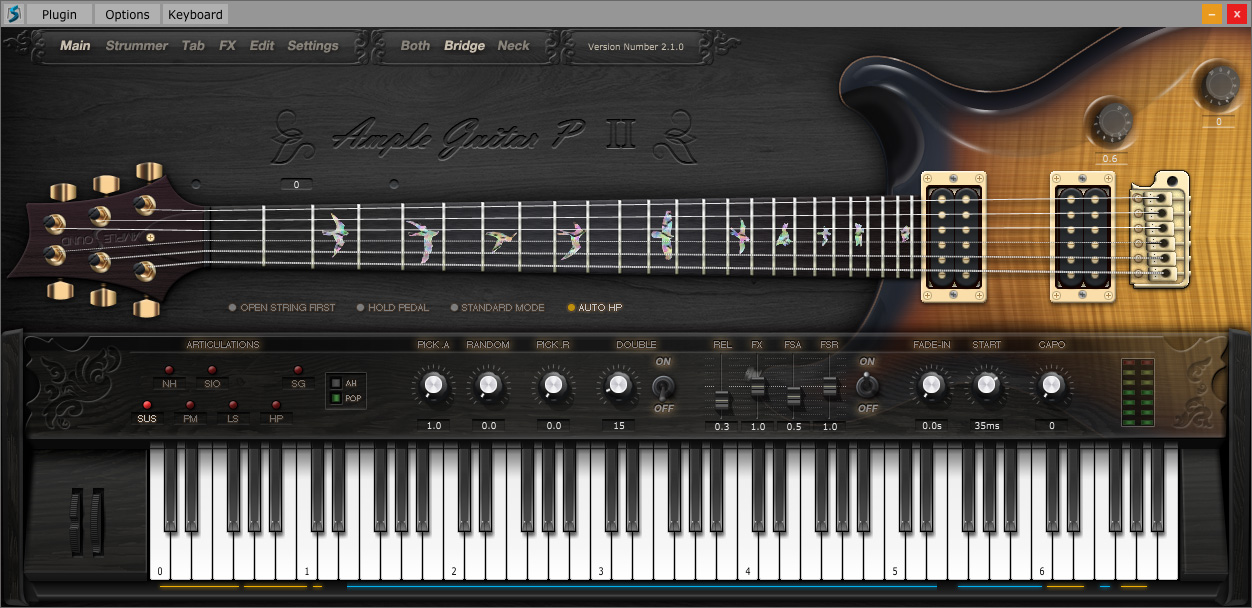Select the Bridge pickup
The width and height of the screenshot is (1252, 608).
click(464, 46)
